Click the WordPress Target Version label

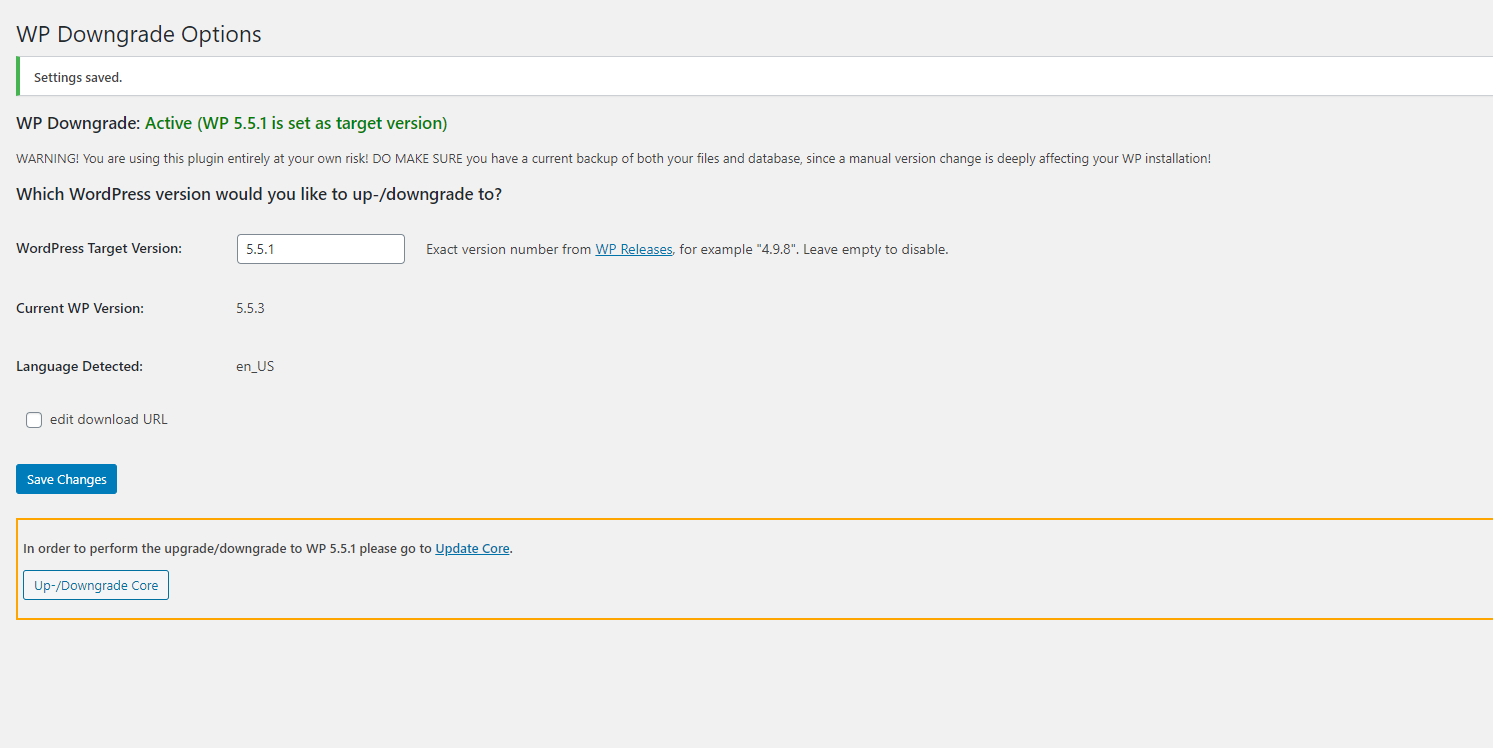(99, 248)
